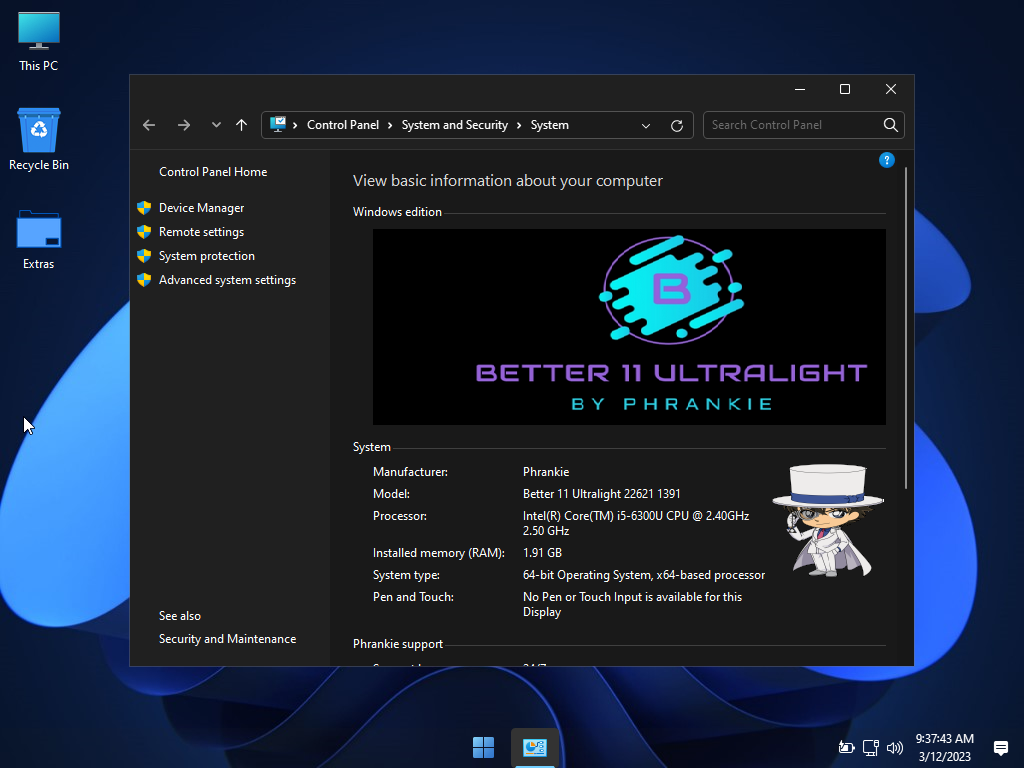Expand chevron before Control Panel breadcrumb
Screen dimensions: 1024x768
(x=295, y=125)
